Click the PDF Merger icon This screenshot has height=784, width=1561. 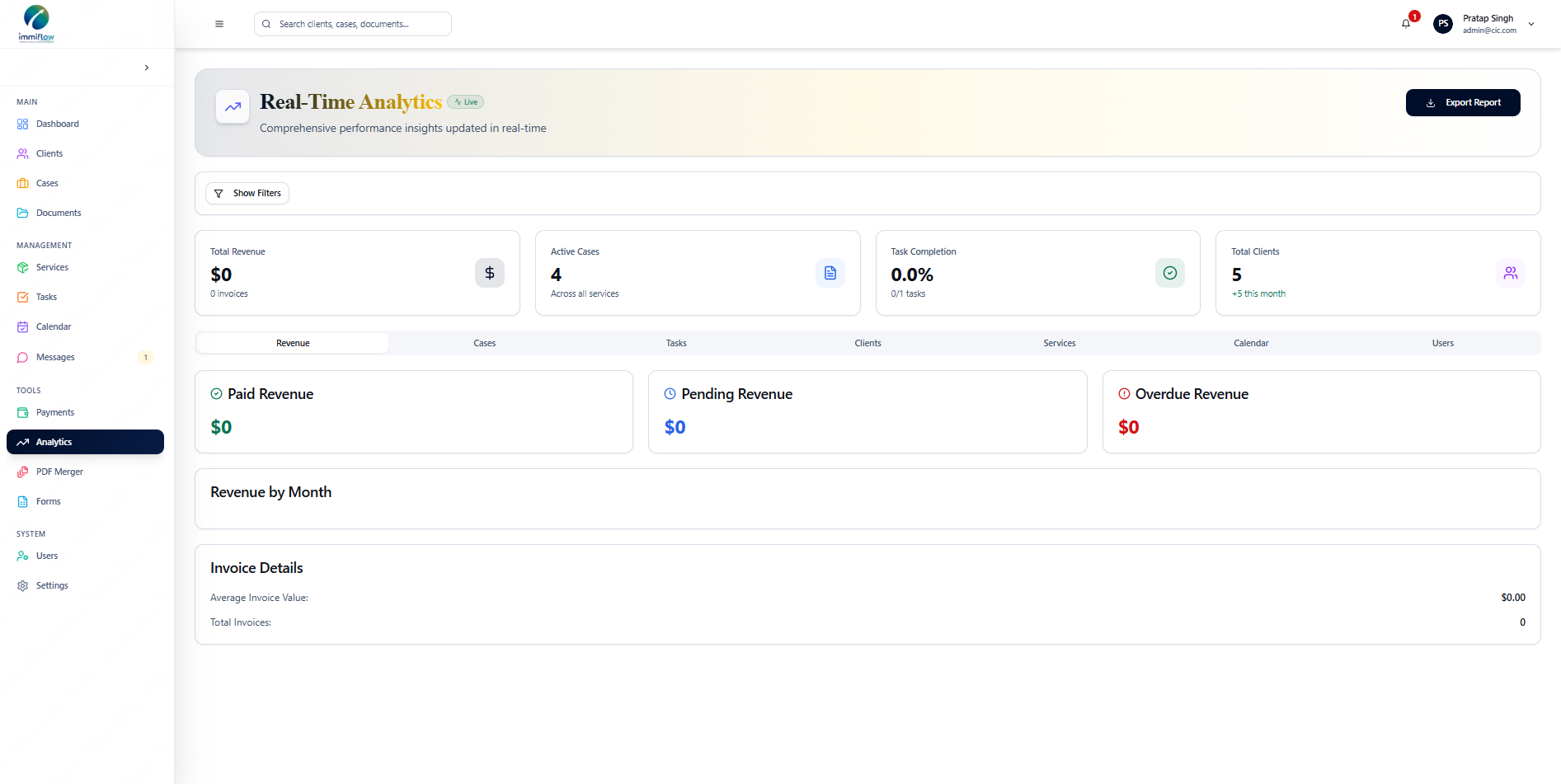pos(23,472)
